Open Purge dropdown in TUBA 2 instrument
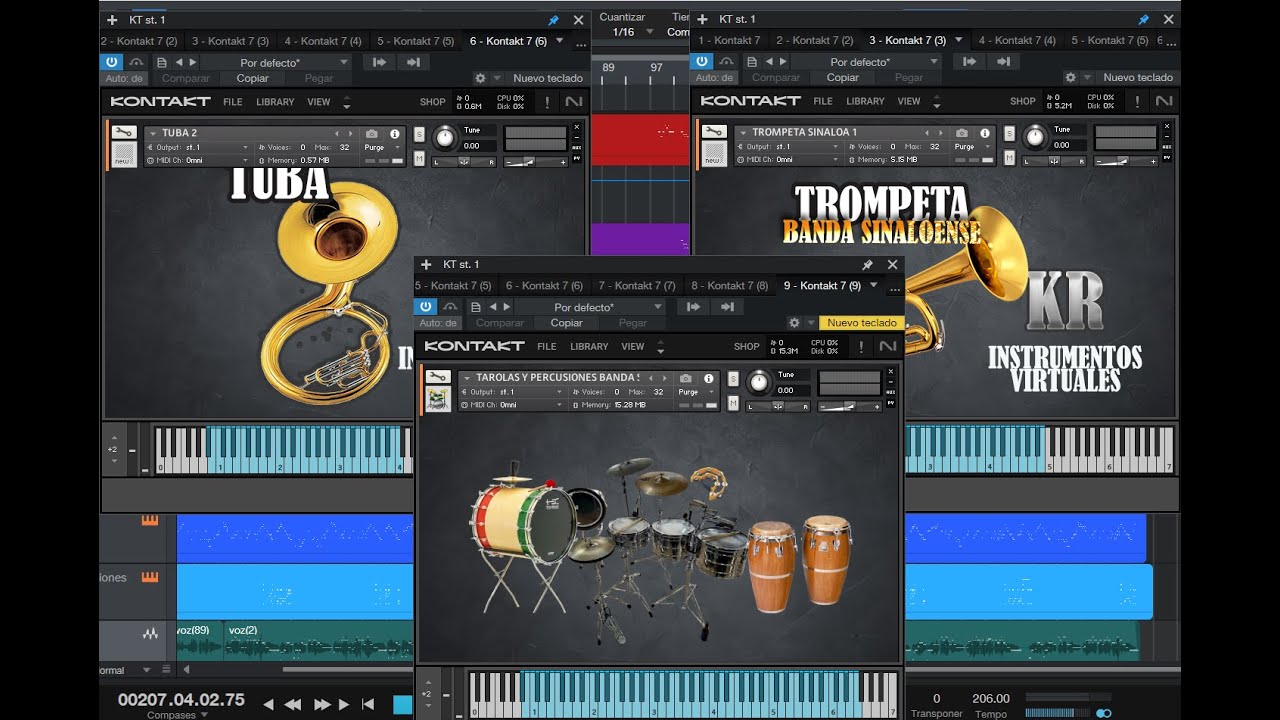1280x720 pixels. pyautogui.click(x=382, y=147)
